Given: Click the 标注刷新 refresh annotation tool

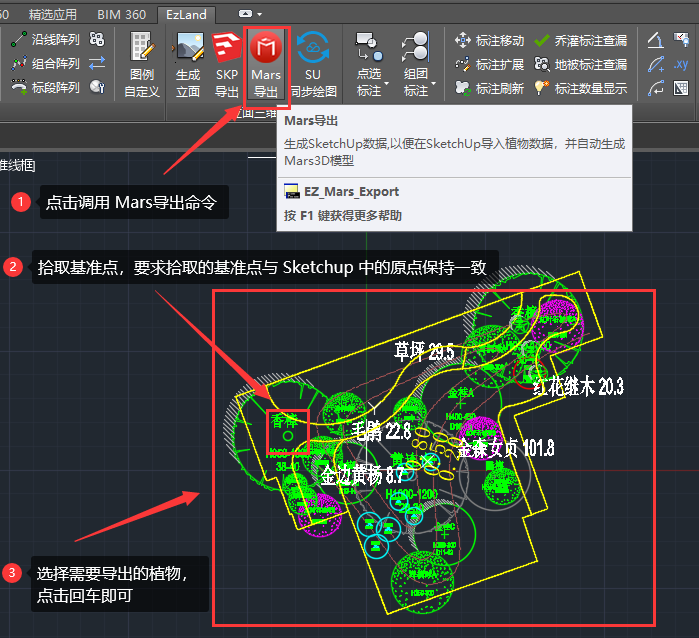Looking at the screenshot, I should [x=489, y=88].
